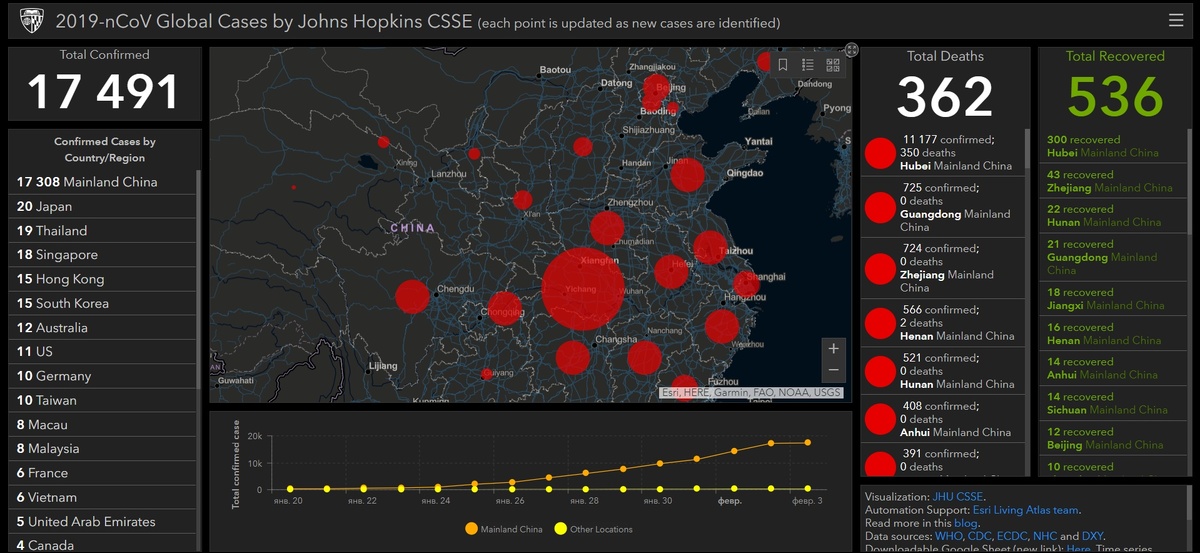Click the Esri map attribution text

tap(751, 393)
